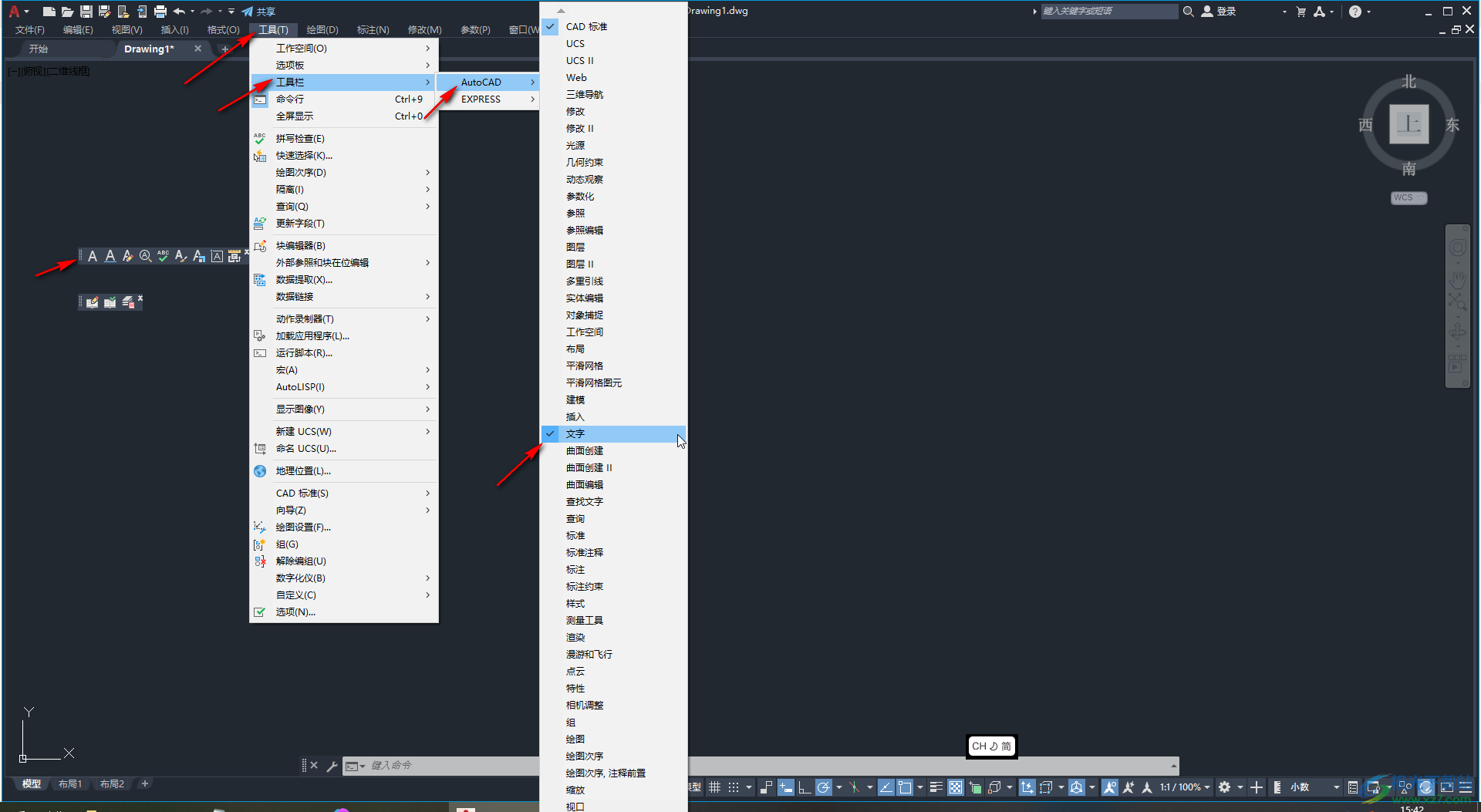The image size is (1481, 812).
Task: Select 对象捕捉 toolbar from list
Action: (x=613, y=315)
